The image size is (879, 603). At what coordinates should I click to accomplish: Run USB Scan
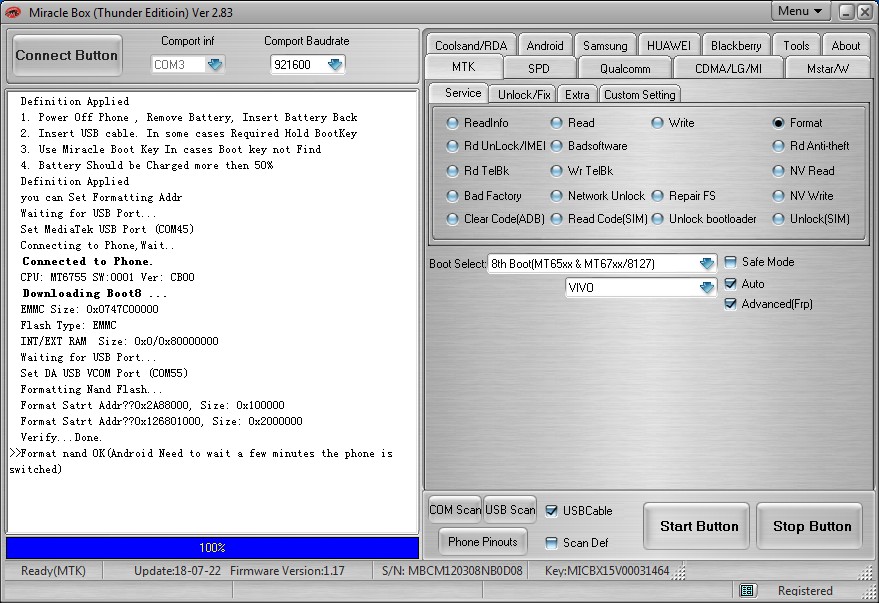pyautogui.click(x=510, y=509)
